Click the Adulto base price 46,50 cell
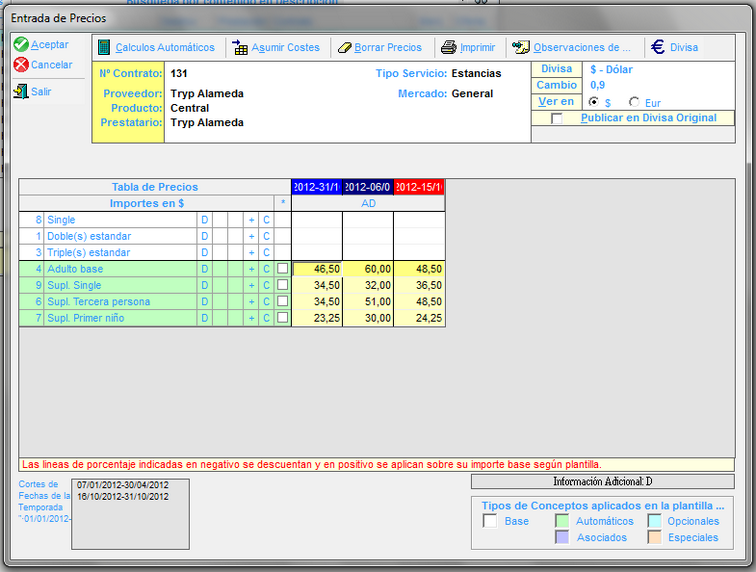Image resolution: width=756 pixels, height=572 pixels. click(x=317, y=269)
